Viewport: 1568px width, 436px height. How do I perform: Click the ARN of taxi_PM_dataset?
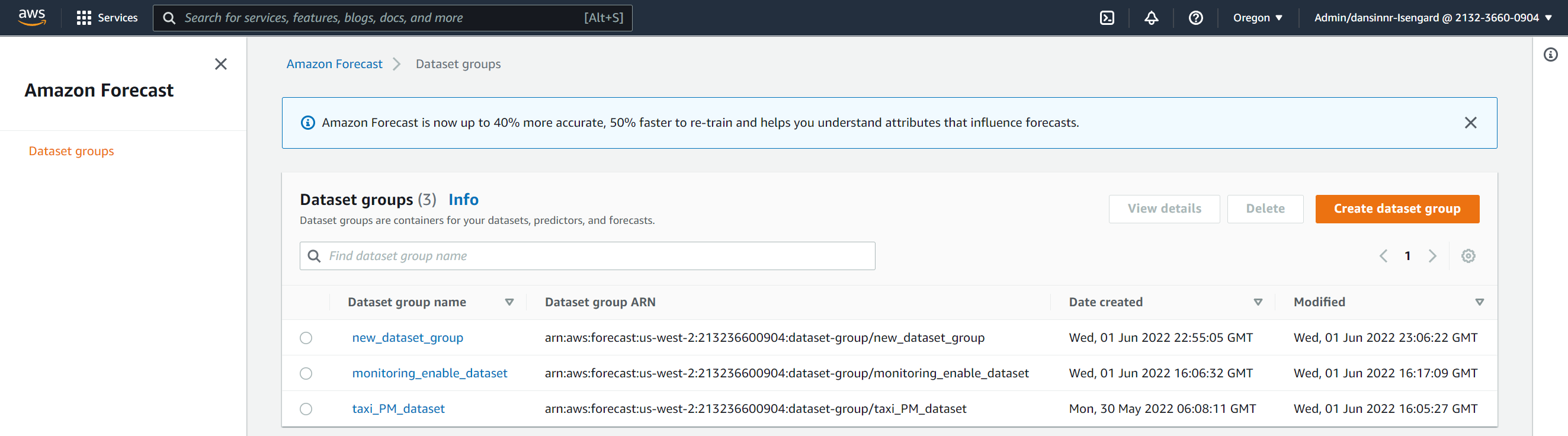(755, 409)
